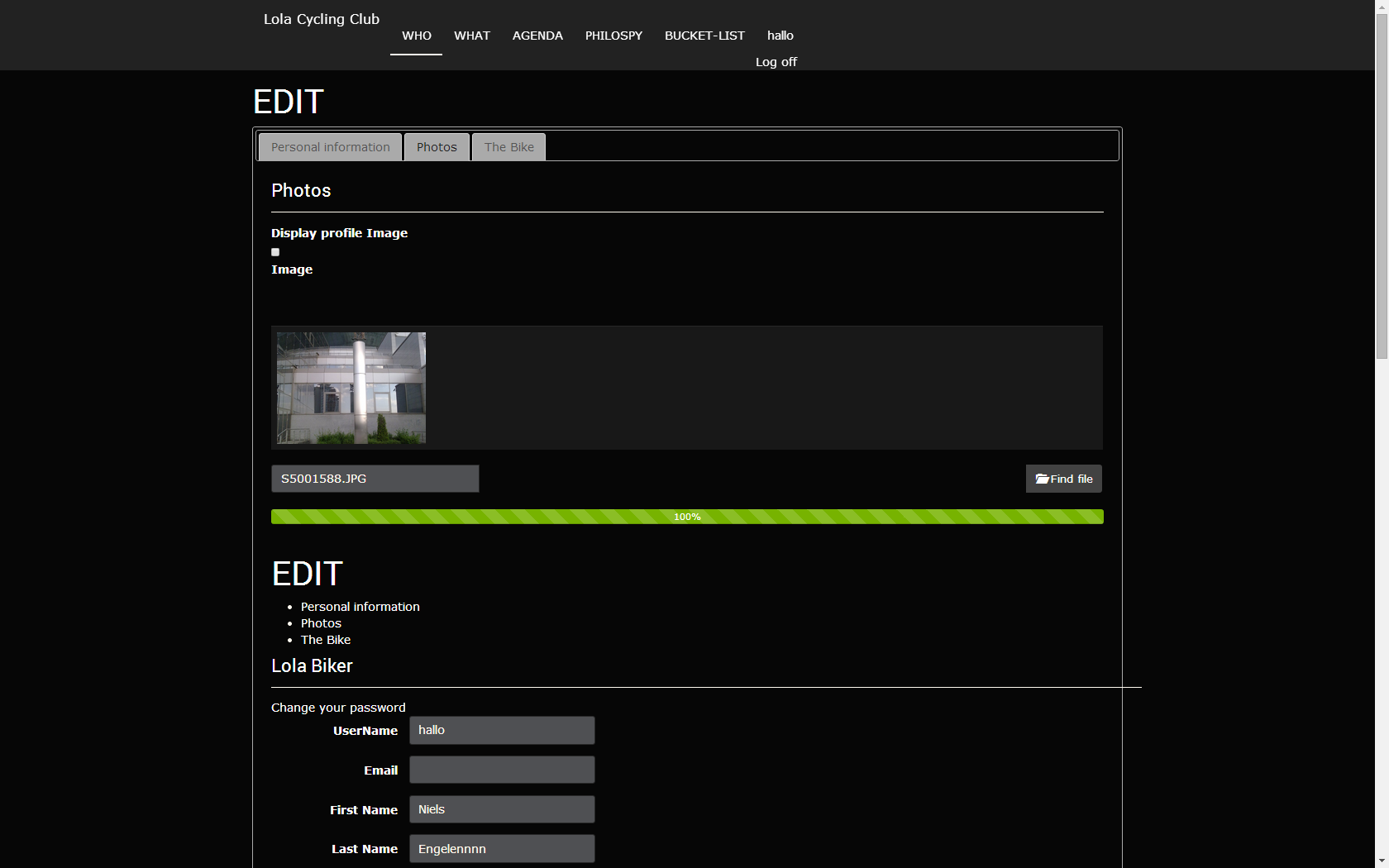Select The Bike tab
This screenshot has height=868, width=1389.
point(508,147)
